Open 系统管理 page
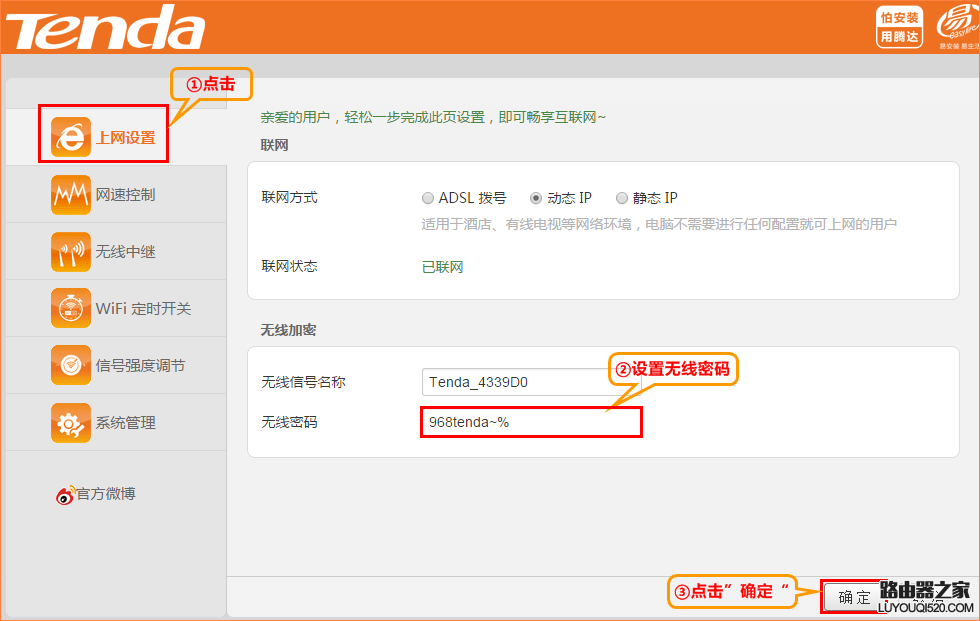980x621 pixels. click(117, 422)
